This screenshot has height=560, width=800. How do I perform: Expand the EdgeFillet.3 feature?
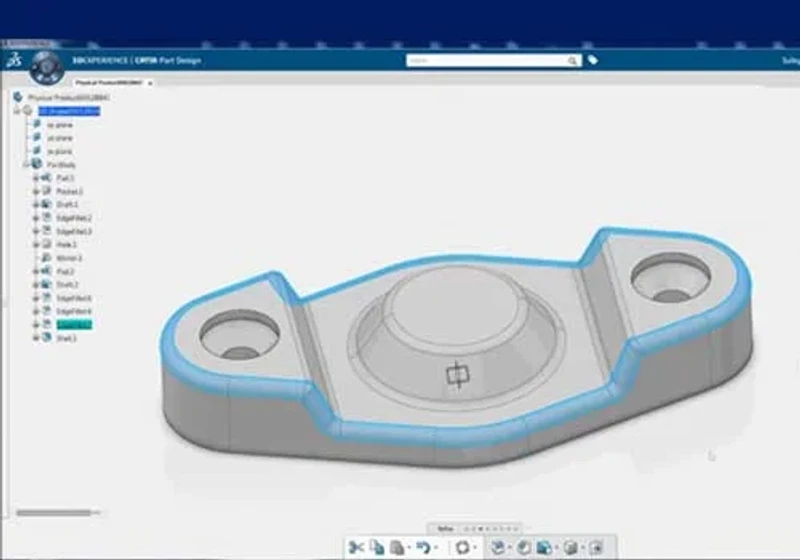pos(36,232)
